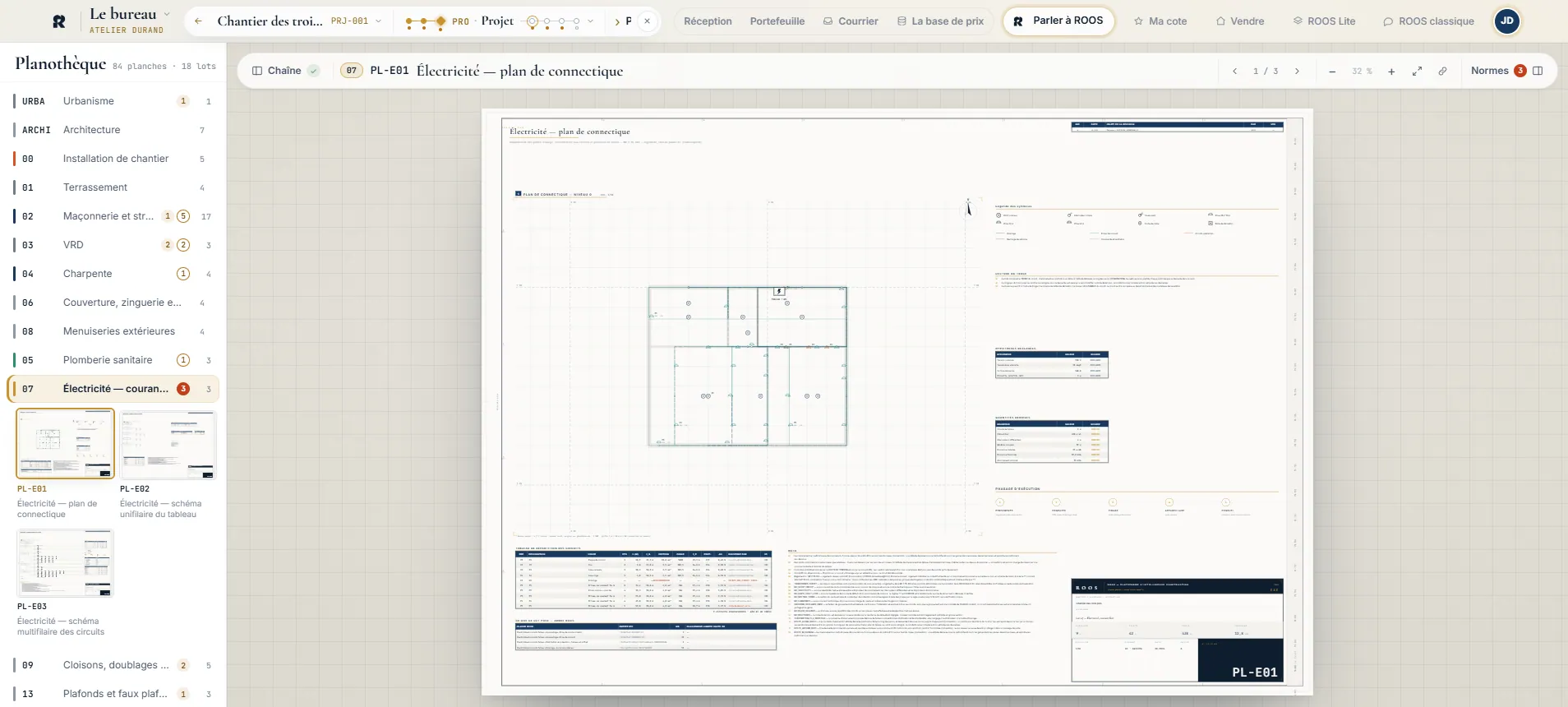Click the ROOS logo icon
The height and width of the screenshot is (707, 1568).
[59, 21]
